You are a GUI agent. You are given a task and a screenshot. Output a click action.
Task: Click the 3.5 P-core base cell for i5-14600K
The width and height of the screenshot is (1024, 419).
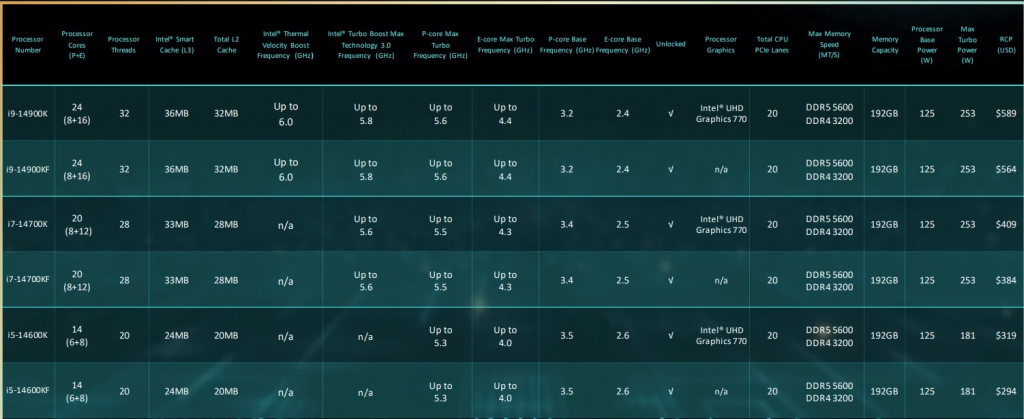coord(567,335)
